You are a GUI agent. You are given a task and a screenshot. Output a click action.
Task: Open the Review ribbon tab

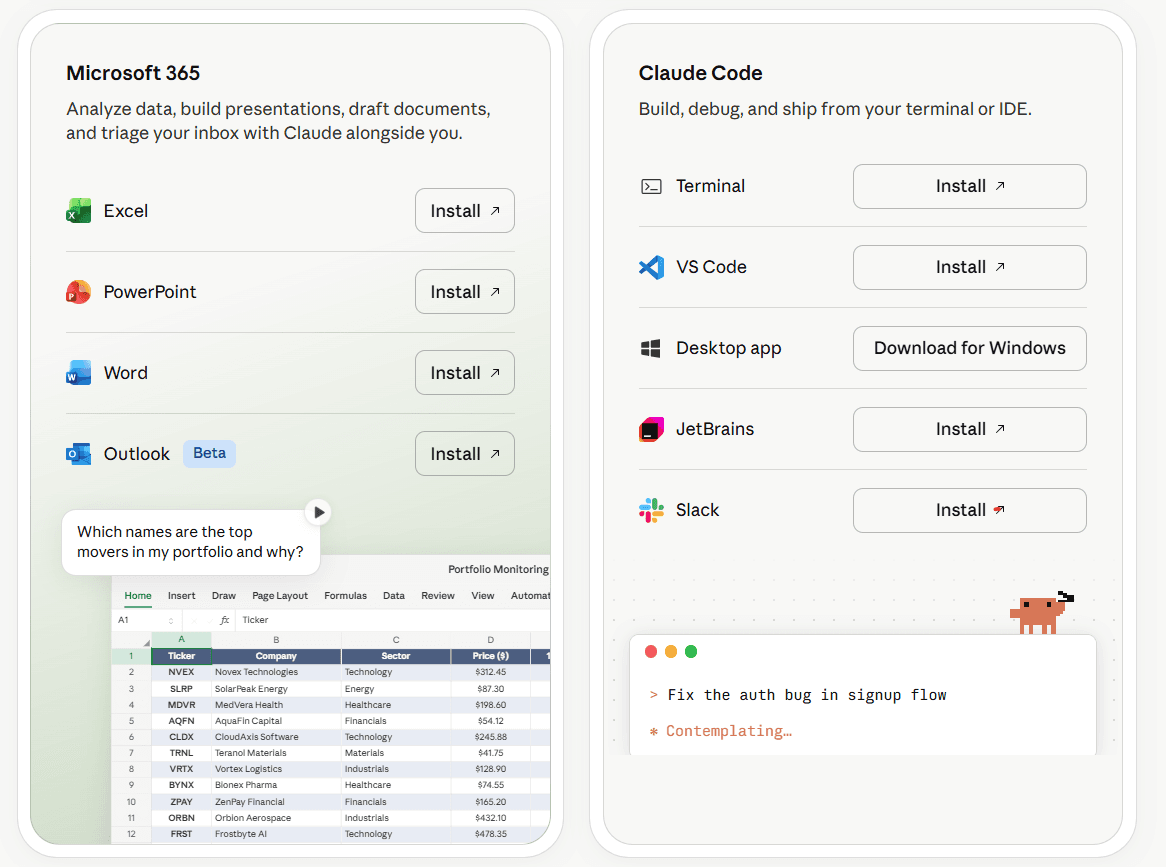pos(438,596)
